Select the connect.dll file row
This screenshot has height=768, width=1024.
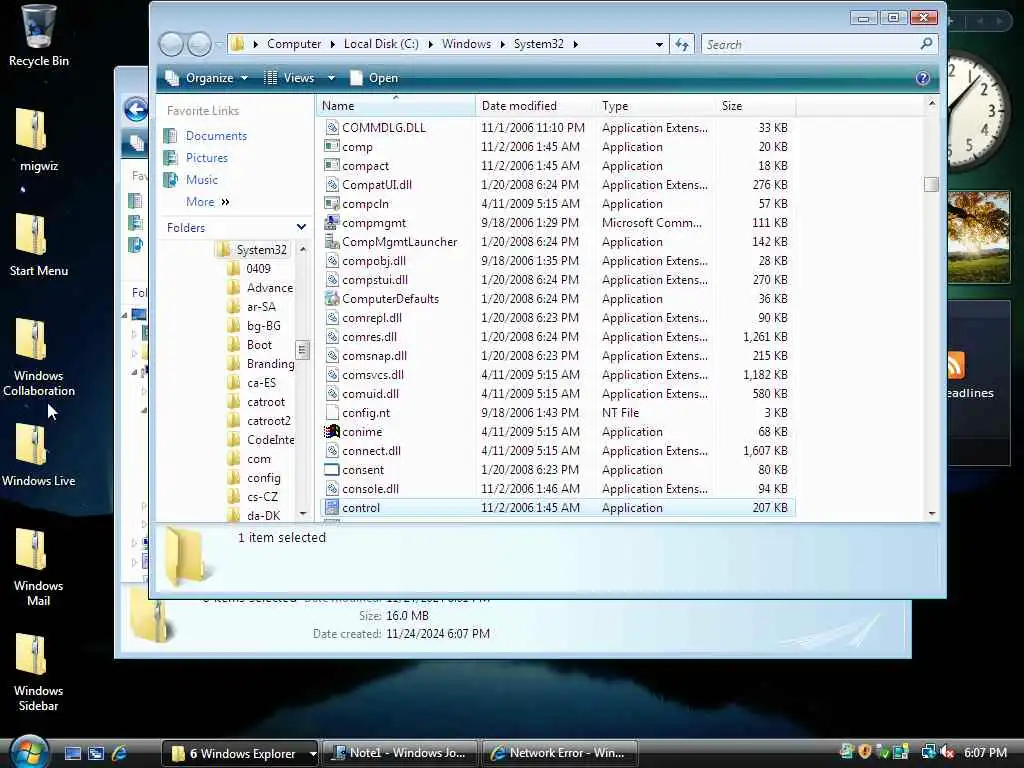(557, 451)
